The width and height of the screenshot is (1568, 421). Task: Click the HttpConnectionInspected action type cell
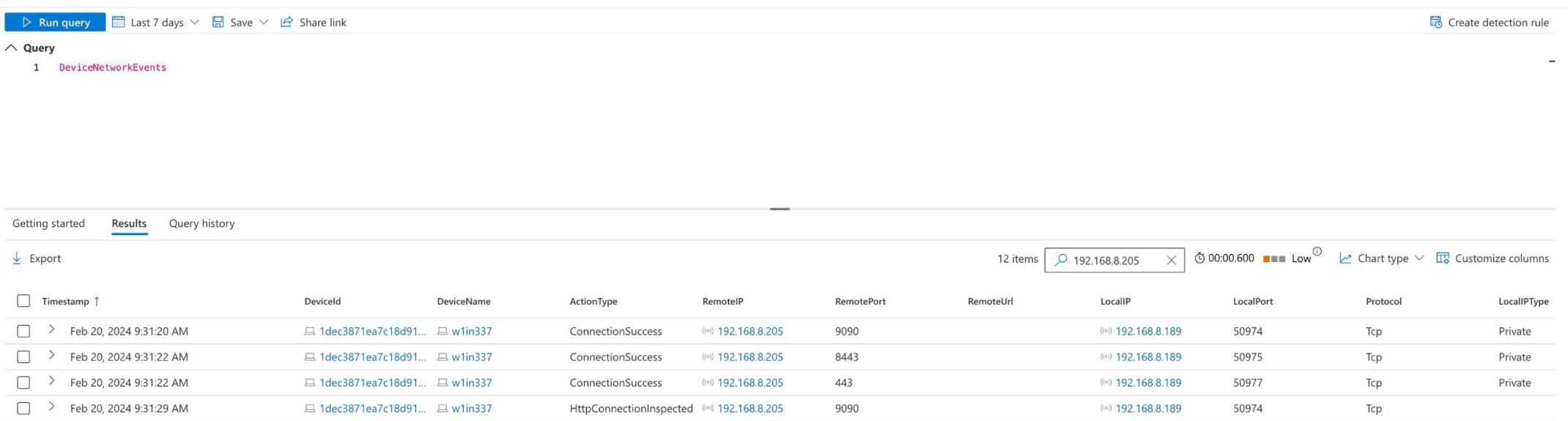coord(631,408)
